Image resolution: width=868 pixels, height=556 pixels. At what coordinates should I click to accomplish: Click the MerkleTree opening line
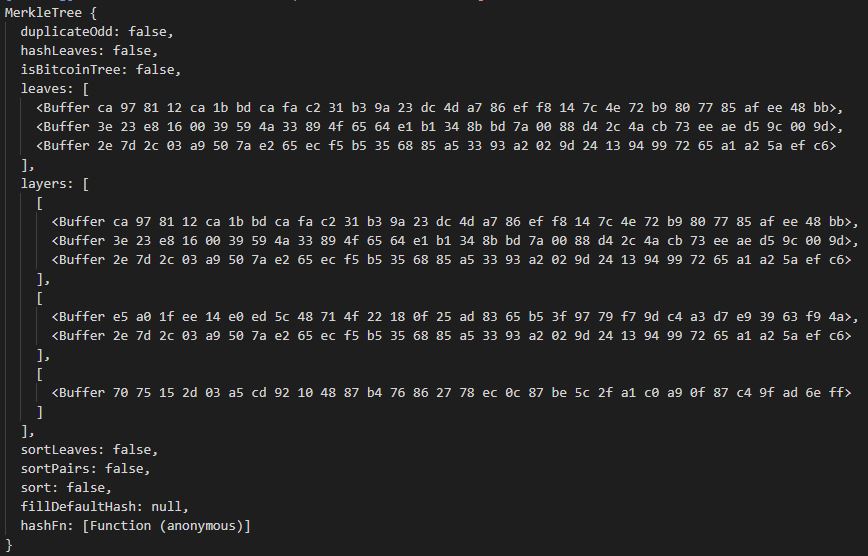(x=50, y=13)
